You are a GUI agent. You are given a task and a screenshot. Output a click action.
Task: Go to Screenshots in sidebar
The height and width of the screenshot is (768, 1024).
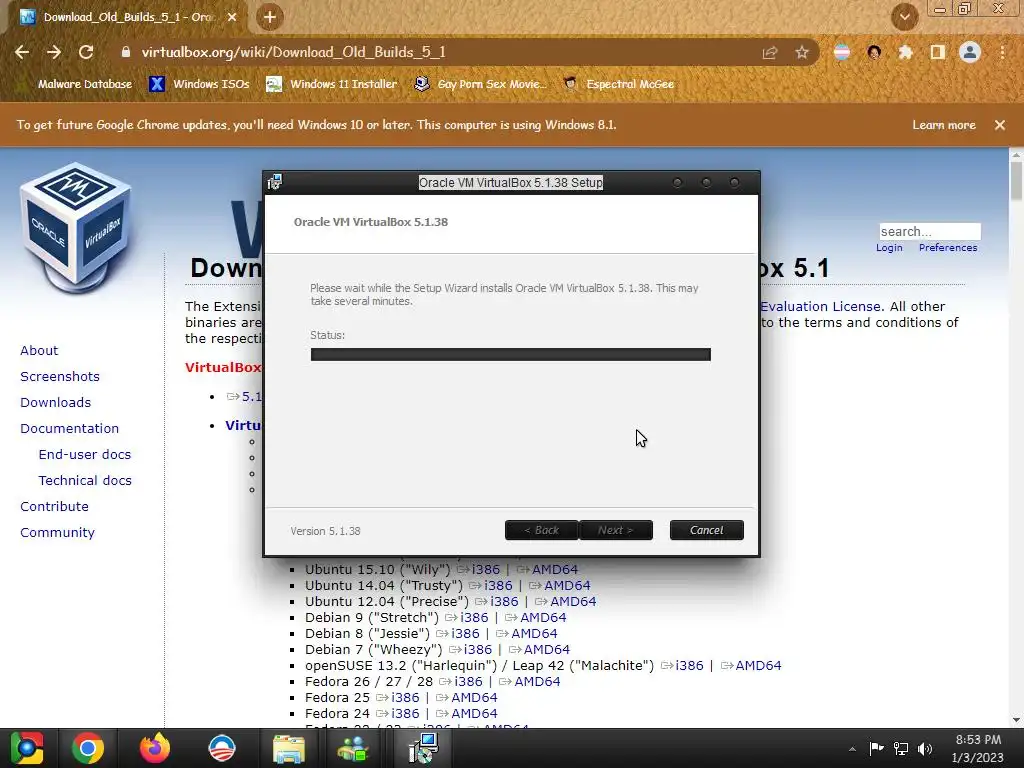(60, 377)
